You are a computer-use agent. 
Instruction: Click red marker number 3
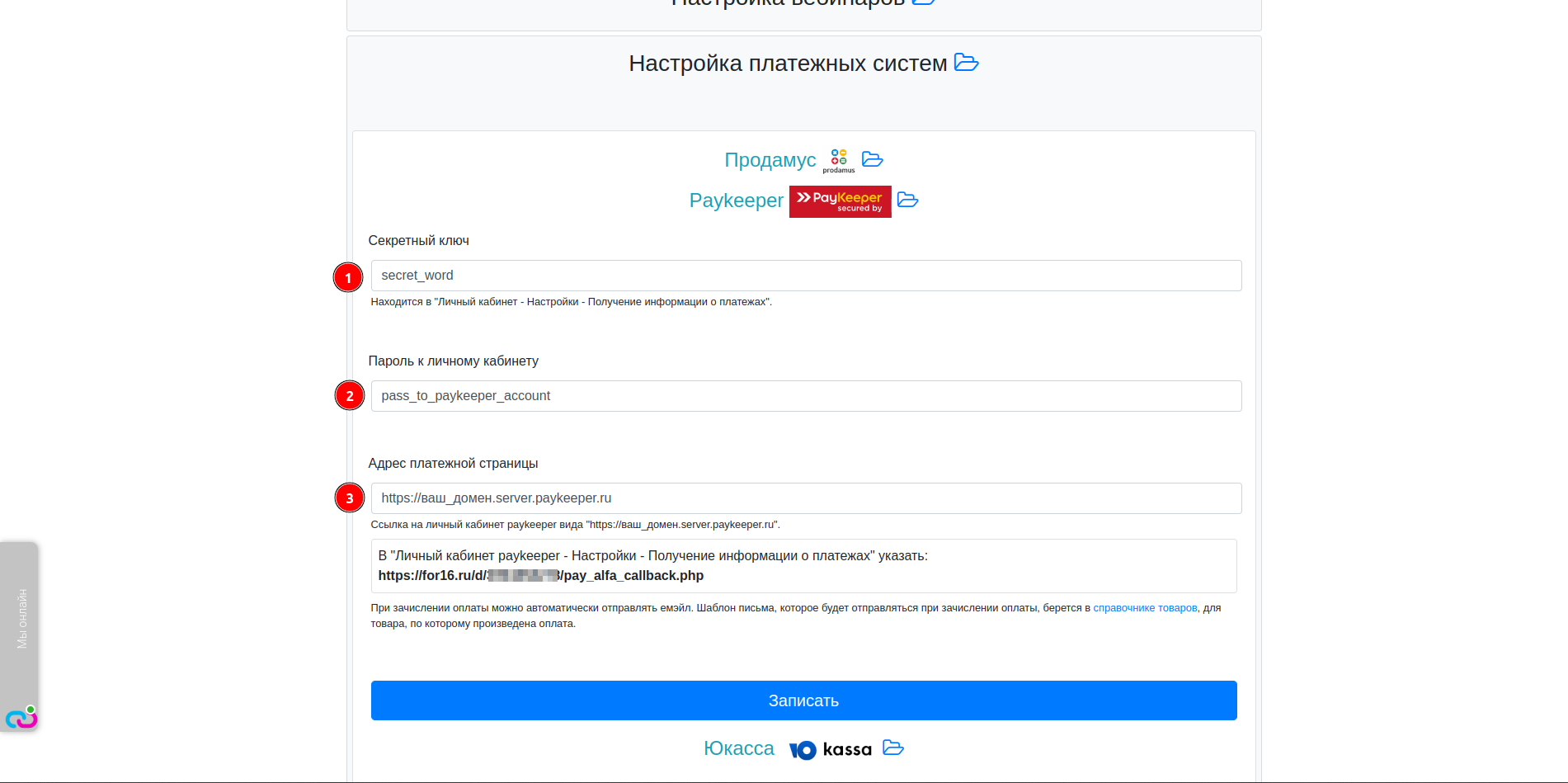pyautogui.click(x=350, y=498)
